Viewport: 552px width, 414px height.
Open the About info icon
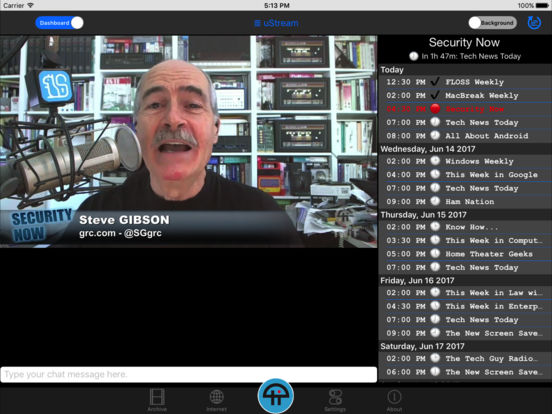[394, 400]
